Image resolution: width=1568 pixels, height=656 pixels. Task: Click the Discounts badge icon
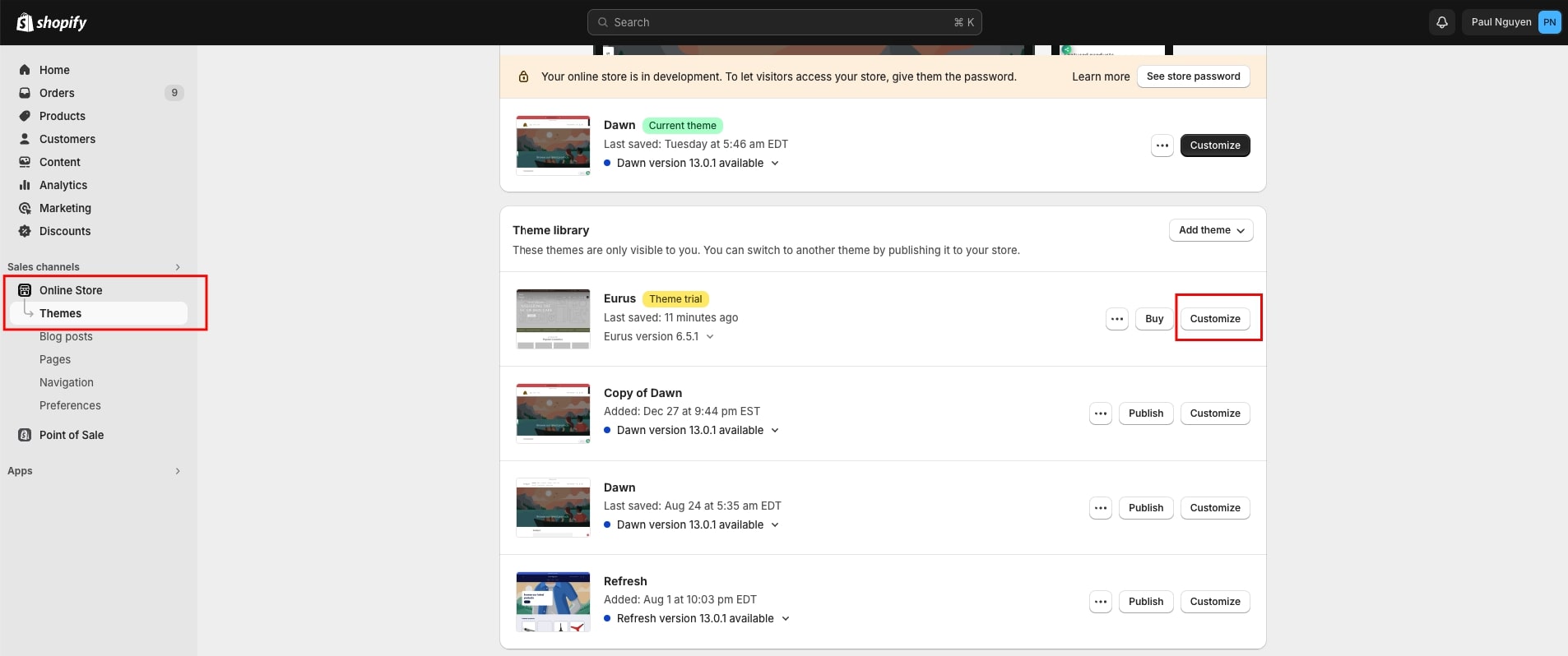pos(25,231)
